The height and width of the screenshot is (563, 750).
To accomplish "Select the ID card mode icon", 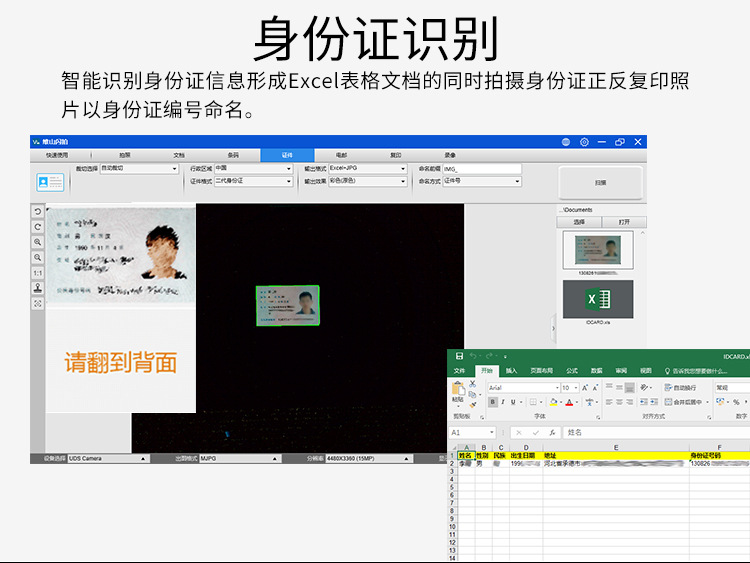I will tap(50, 182).
